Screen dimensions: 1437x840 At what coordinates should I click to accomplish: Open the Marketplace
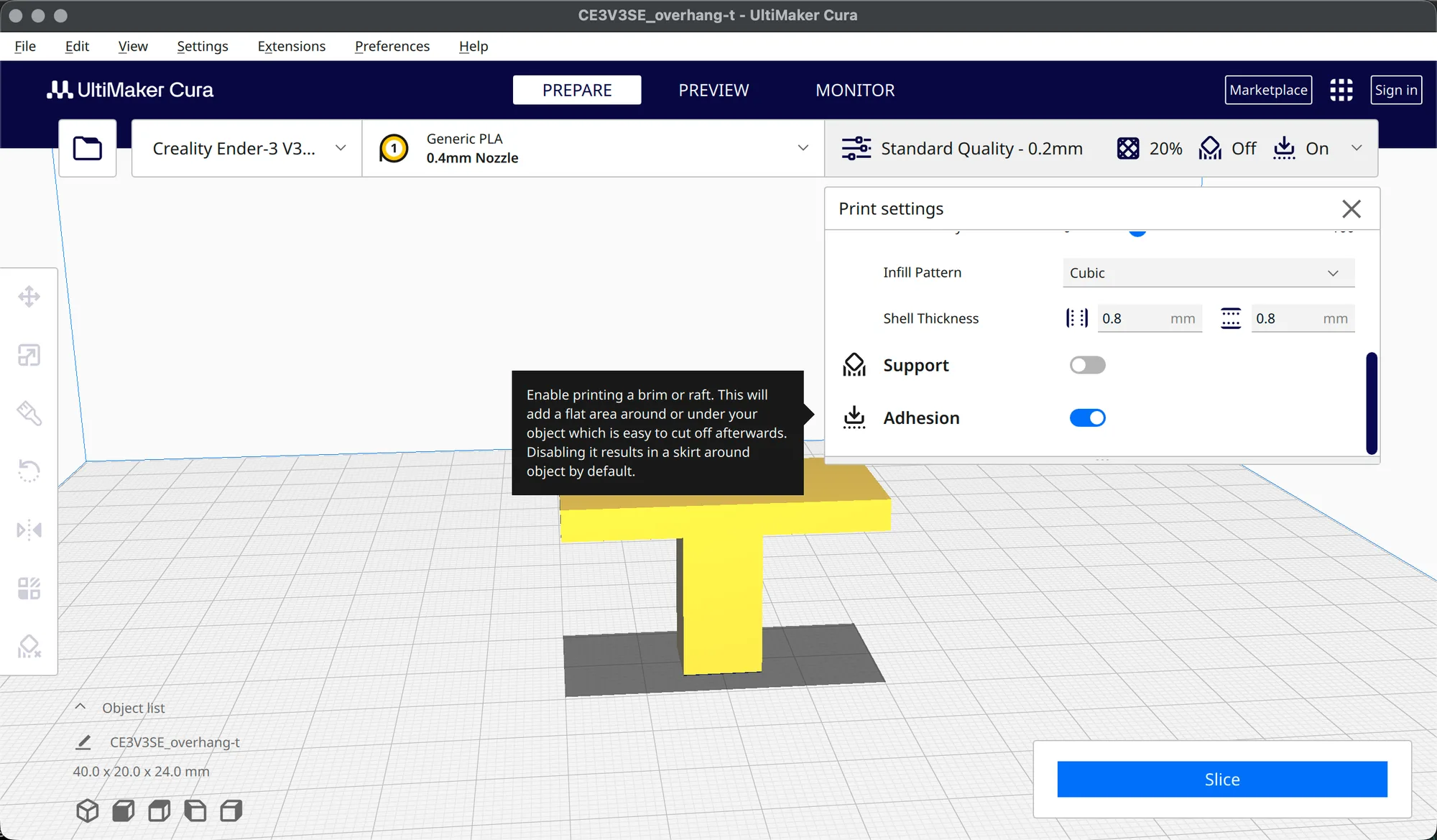click(1268, 90)
